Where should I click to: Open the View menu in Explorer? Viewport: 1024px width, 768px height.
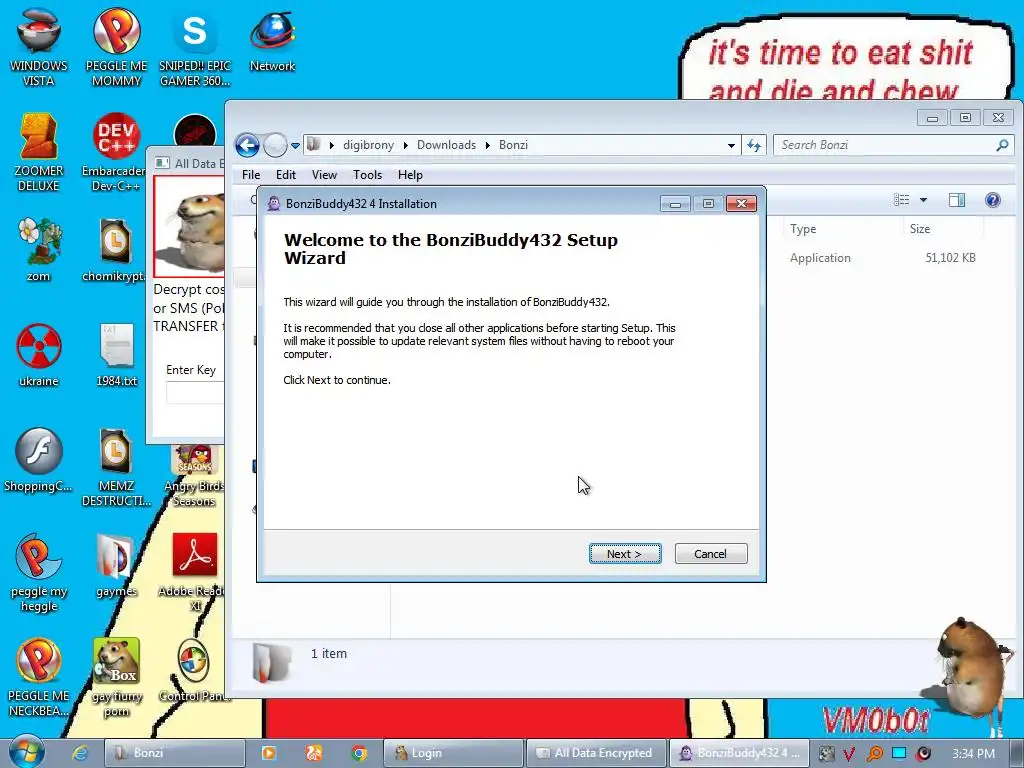coord(324,175)
